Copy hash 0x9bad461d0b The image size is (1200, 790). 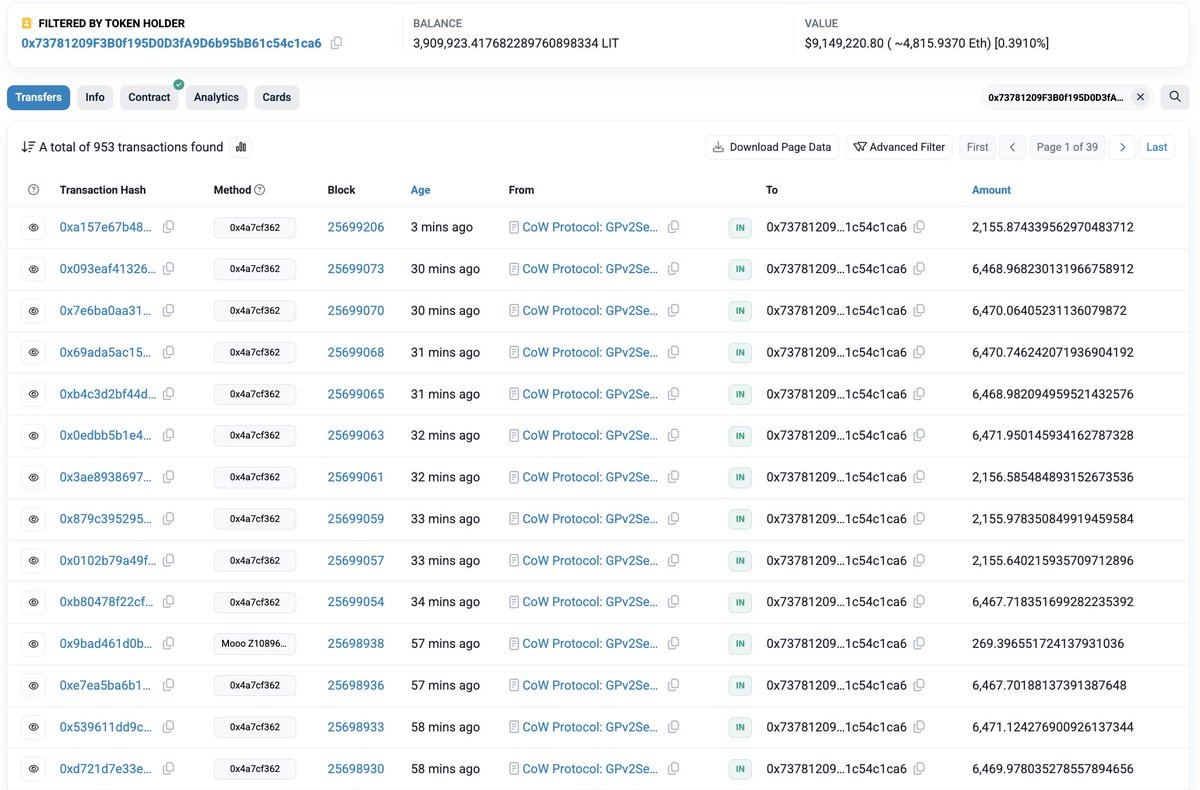pos(168,643)
